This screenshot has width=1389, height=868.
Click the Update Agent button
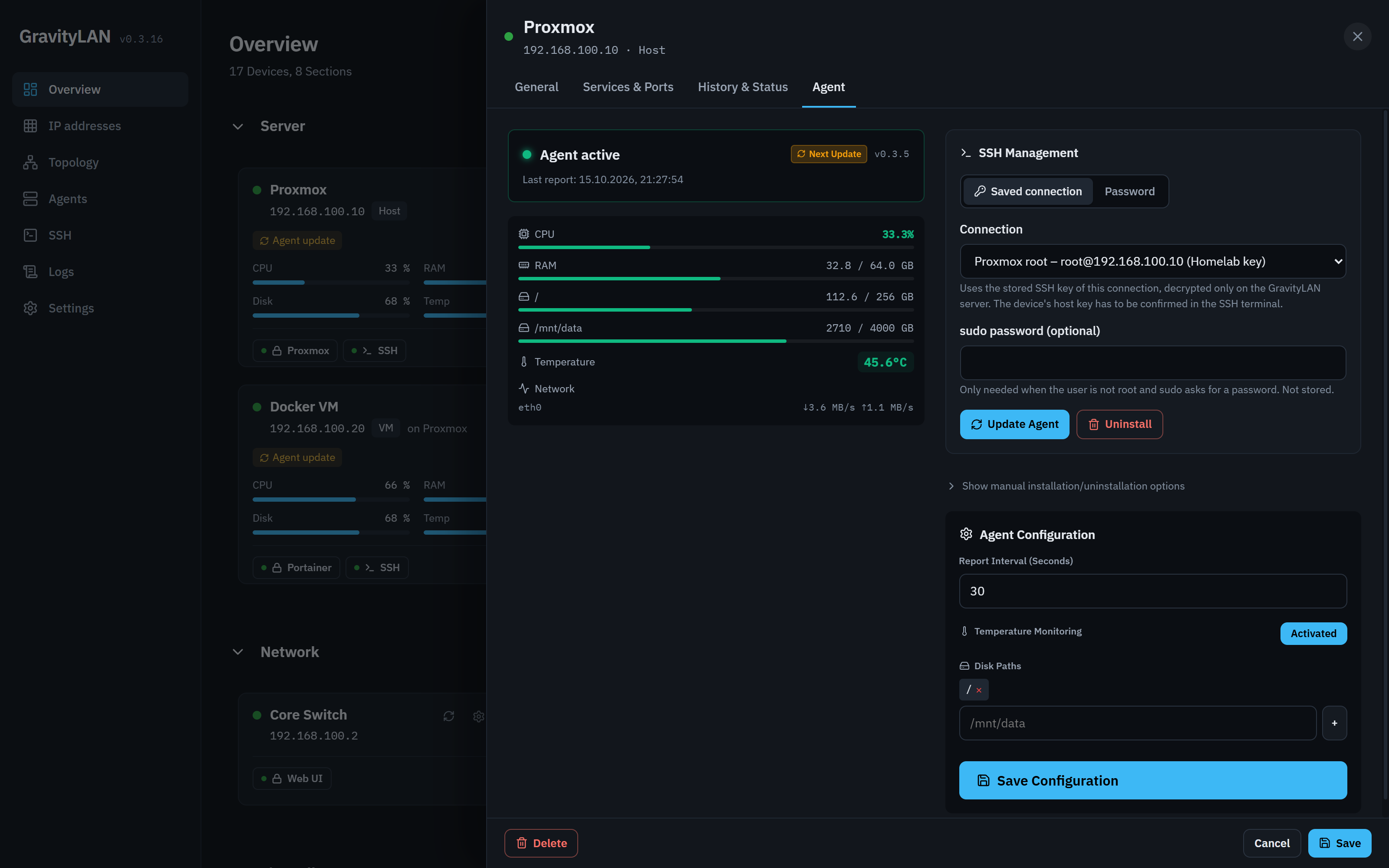1014,425
